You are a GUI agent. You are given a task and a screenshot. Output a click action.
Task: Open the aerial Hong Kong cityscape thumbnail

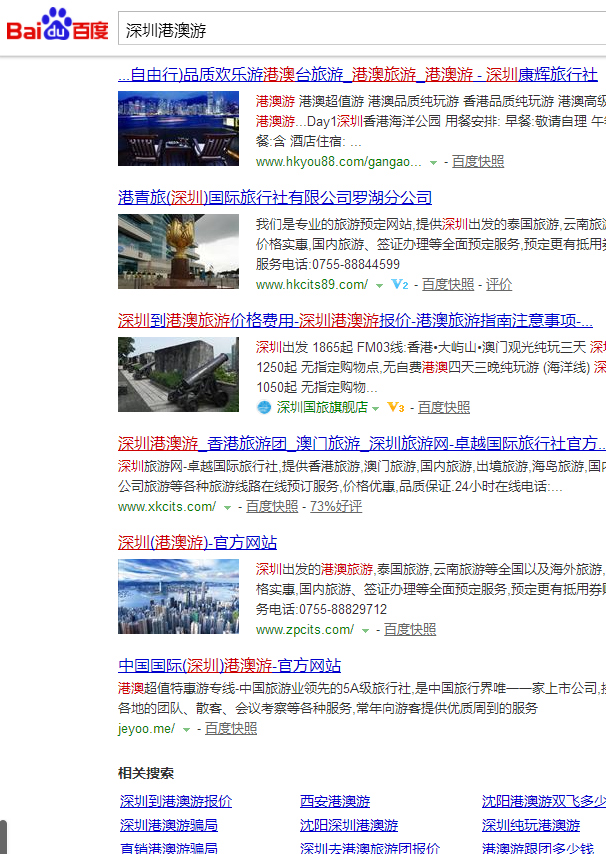[x=179, y=597]
